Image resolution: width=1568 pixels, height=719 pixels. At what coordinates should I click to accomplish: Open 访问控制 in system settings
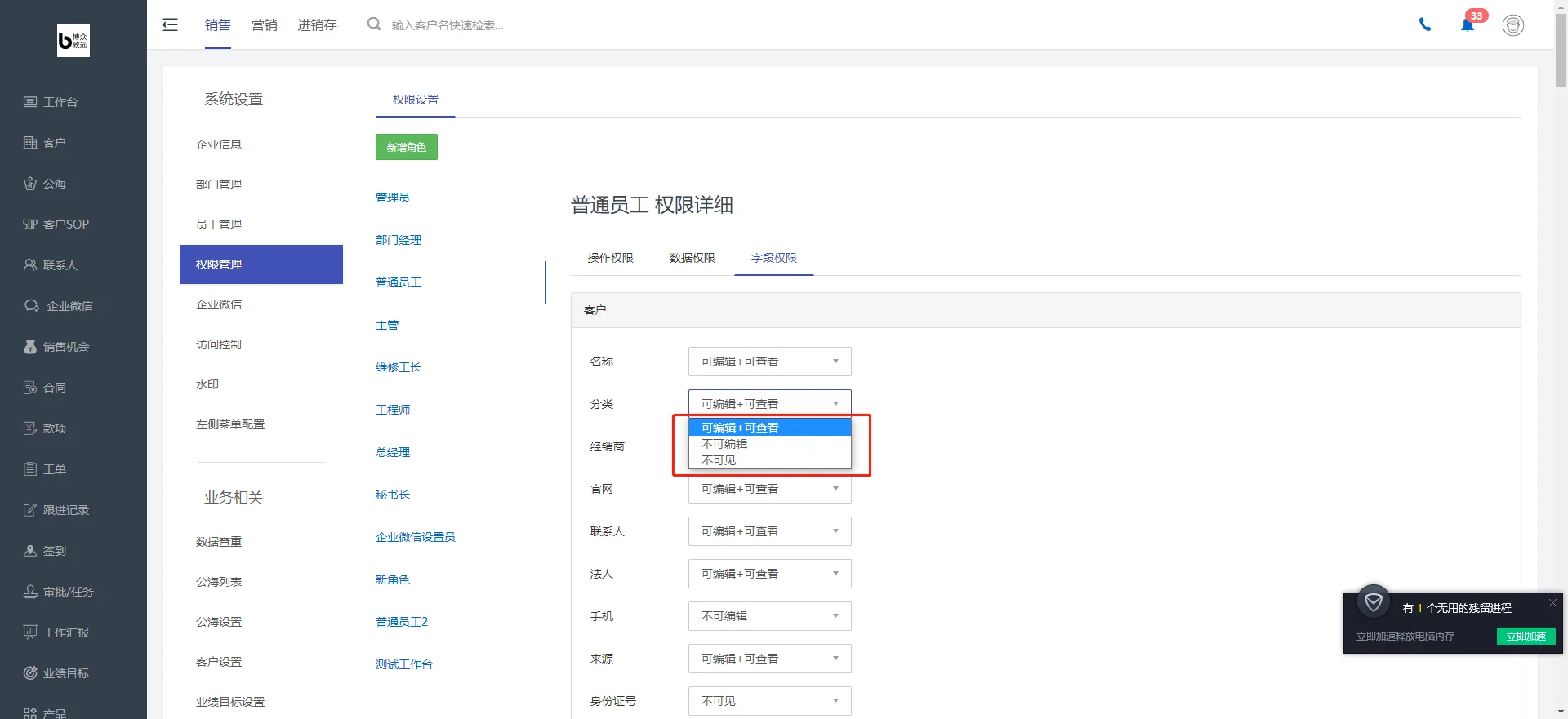tap(219, 344)
